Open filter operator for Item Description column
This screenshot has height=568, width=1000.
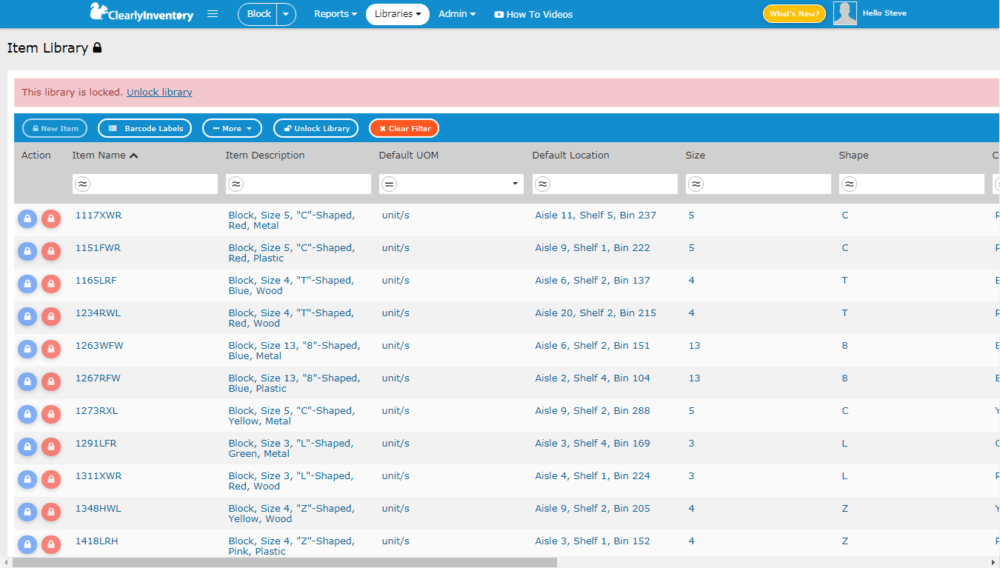236,184
